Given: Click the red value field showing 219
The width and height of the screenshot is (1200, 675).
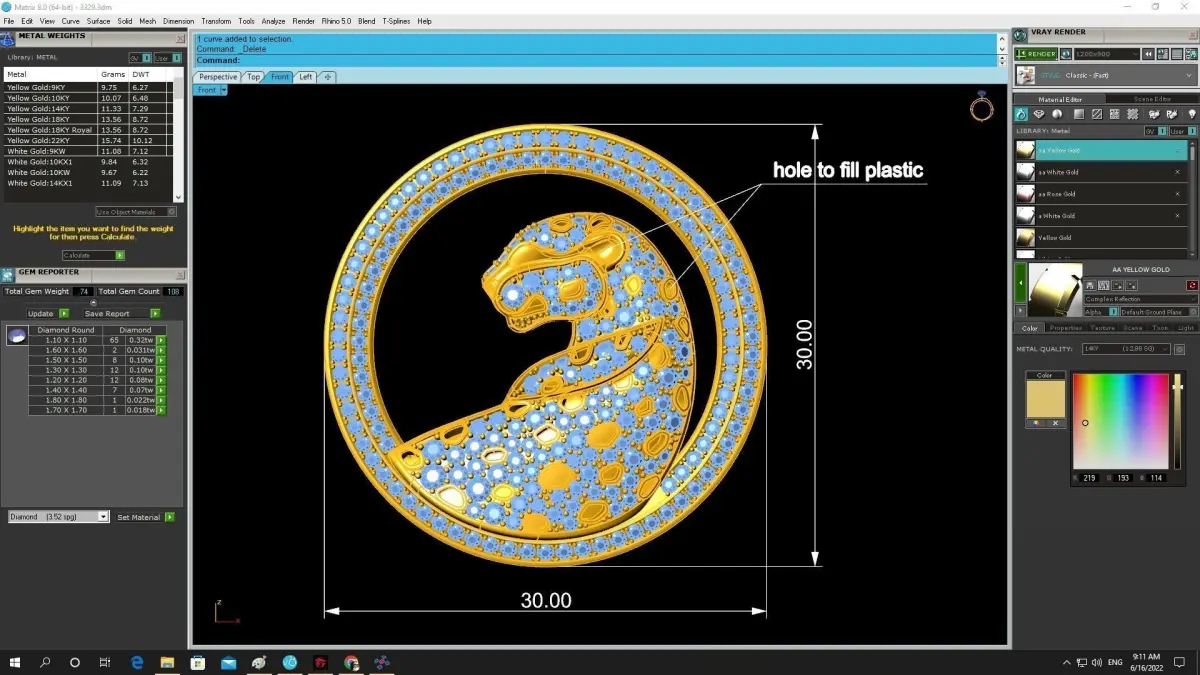Looking at the screenshot, I should (x=1090, y=478).
